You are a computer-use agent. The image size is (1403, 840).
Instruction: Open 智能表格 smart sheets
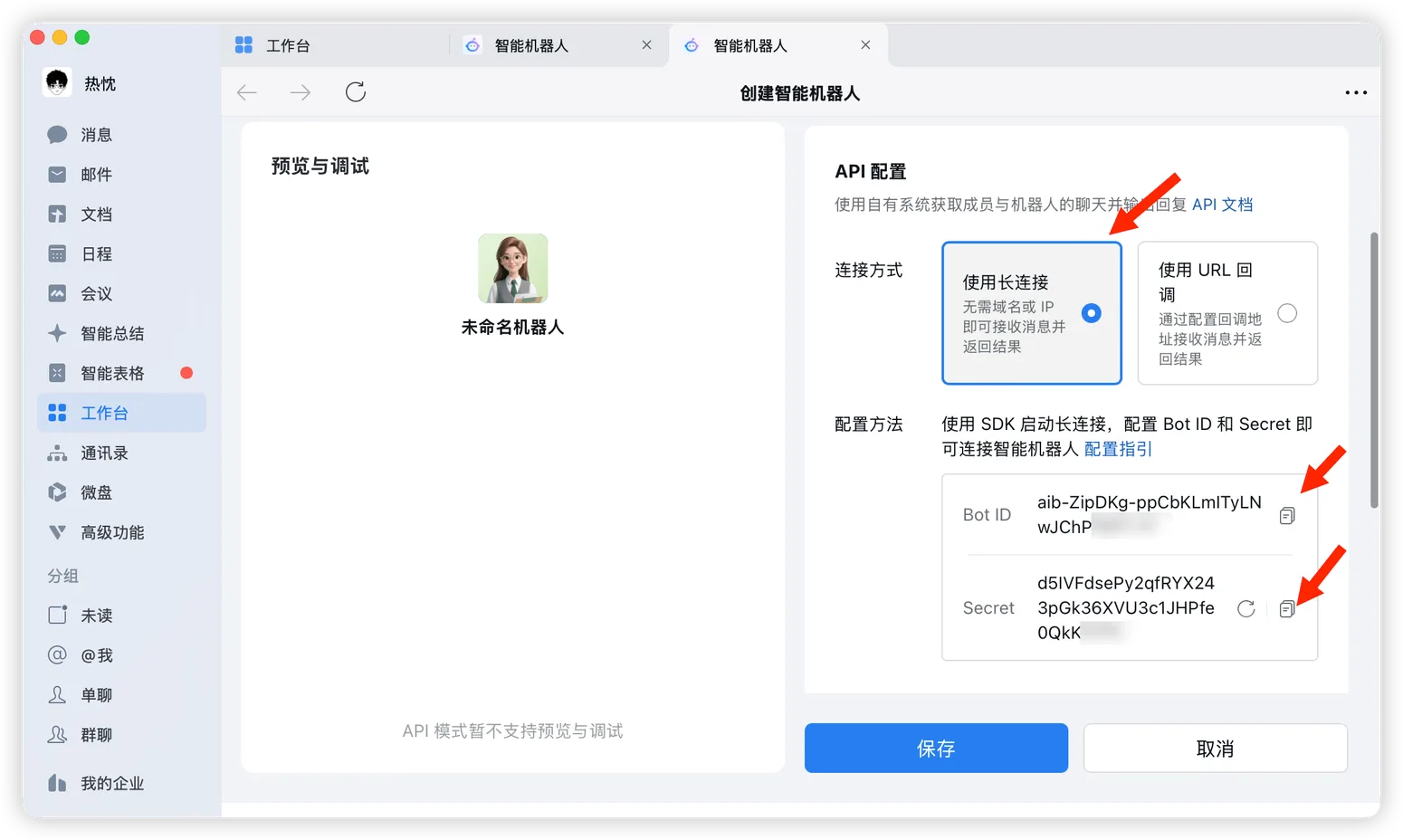(110, 372)
